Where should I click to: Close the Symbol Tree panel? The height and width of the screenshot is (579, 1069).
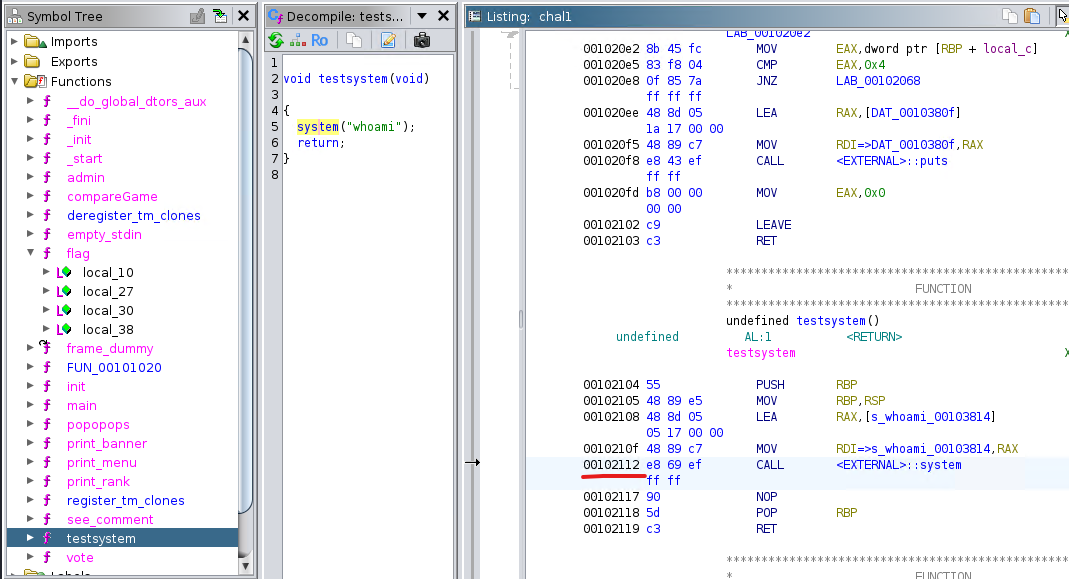coord(243,16)
